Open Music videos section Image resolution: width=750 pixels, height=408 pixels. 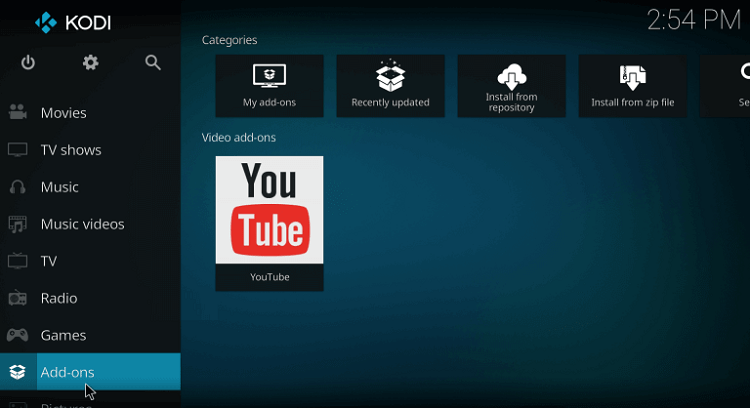82,224
